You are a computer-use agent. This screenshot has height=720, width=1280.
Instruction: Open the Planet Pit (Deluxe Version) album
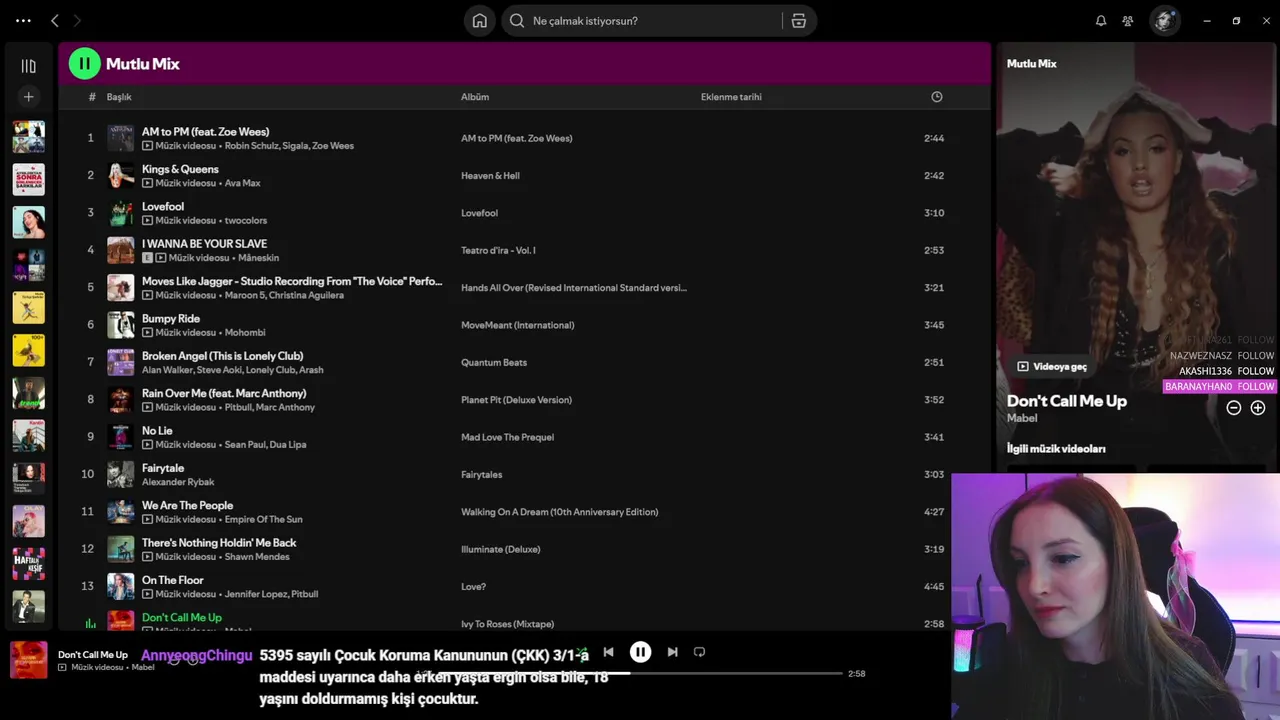[516, 400]
